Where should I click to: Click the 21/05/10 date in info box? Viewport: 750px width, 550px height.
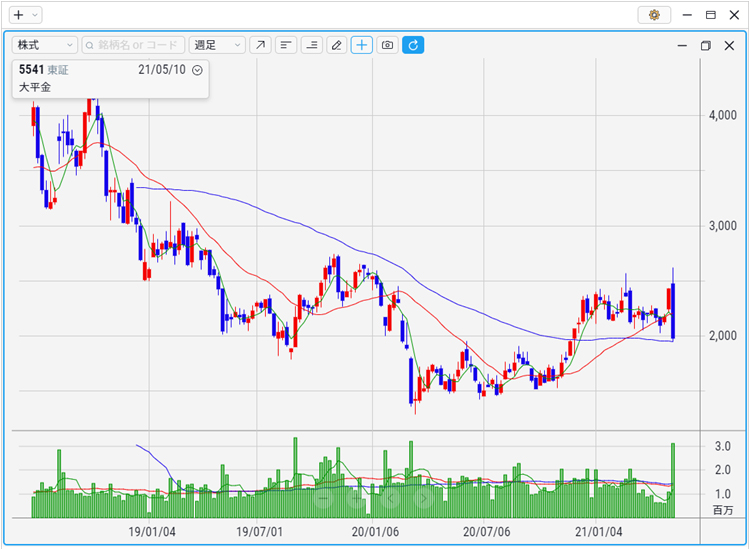point(162,70)
